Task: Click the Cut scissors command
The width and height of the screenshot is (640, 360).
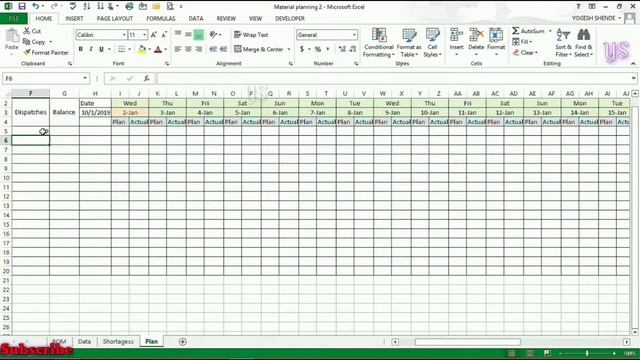Action: tap(32, 31)
